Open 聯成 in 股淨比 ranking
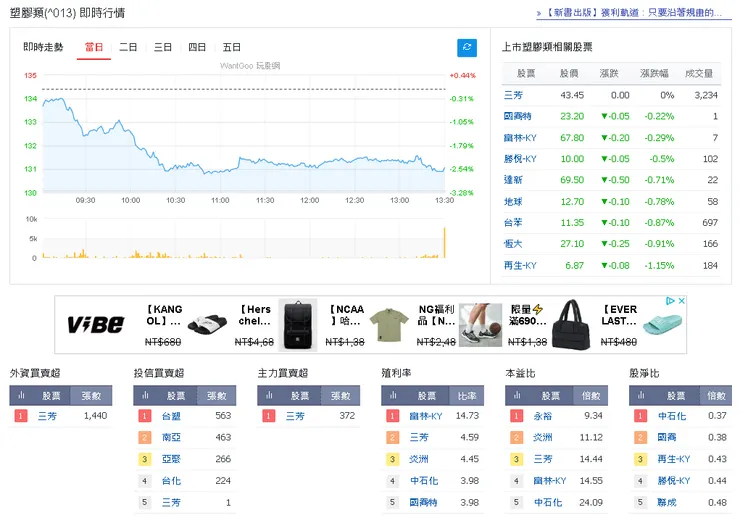Viewport: 740px width, 517px height. [667, 502]
